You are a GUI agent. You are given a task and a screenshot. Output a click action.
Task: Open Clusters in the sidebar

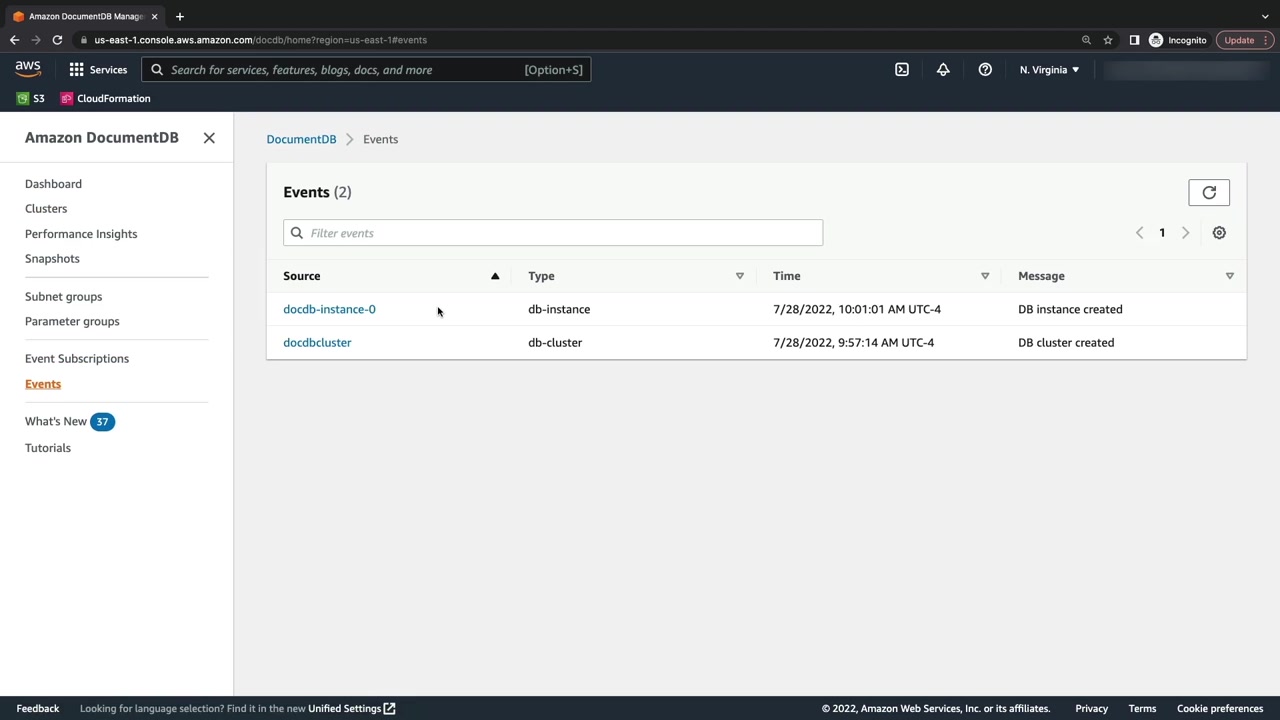[46, 209]
